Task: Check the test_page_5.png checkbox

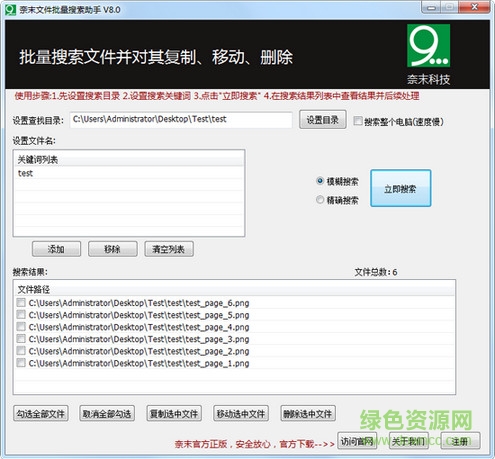Action: tap(21, 315)
